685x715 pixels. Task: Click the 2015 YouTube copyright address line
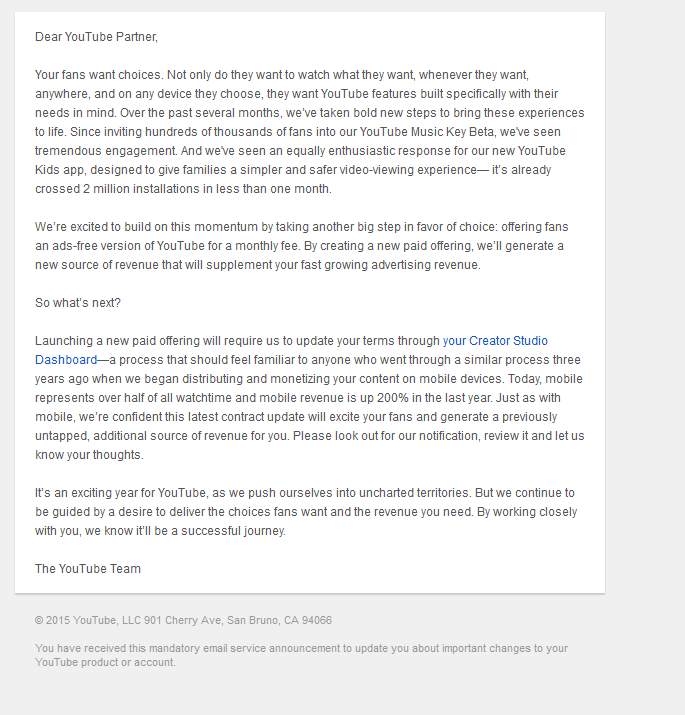pos(183,620)
